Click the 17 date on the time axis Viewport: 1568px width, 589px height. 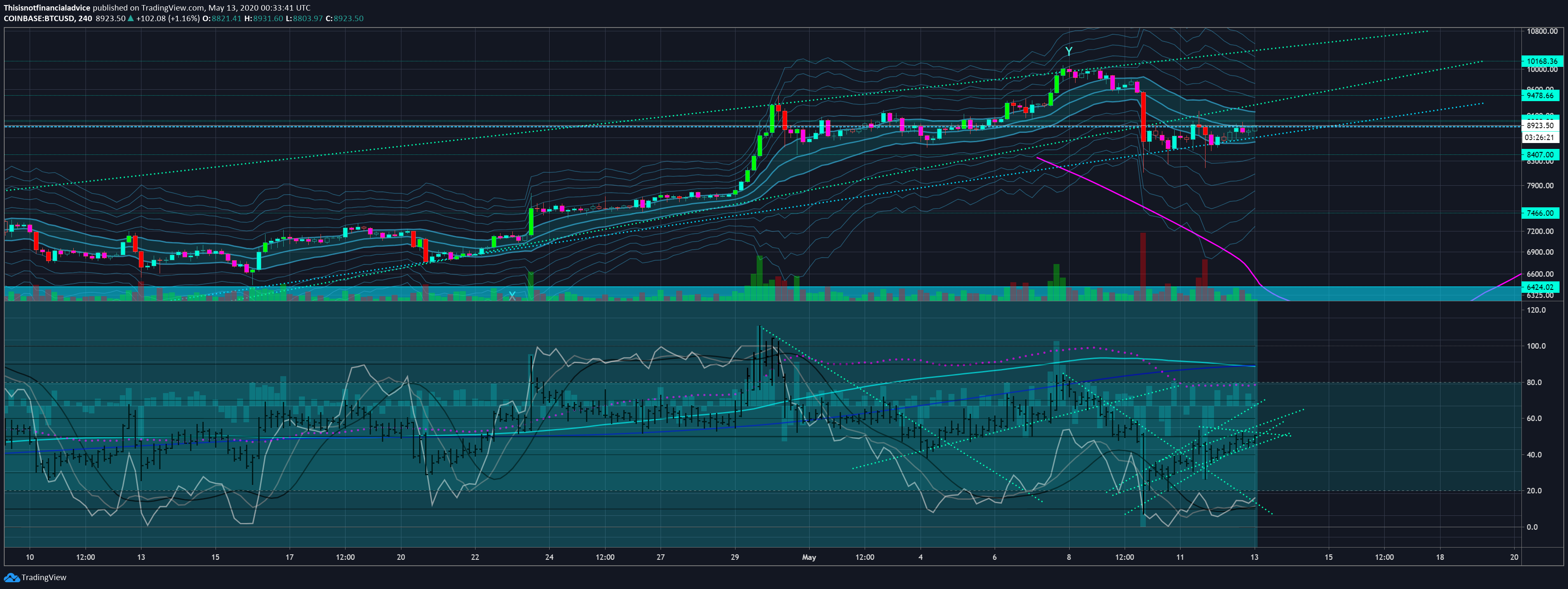(290, 557)
